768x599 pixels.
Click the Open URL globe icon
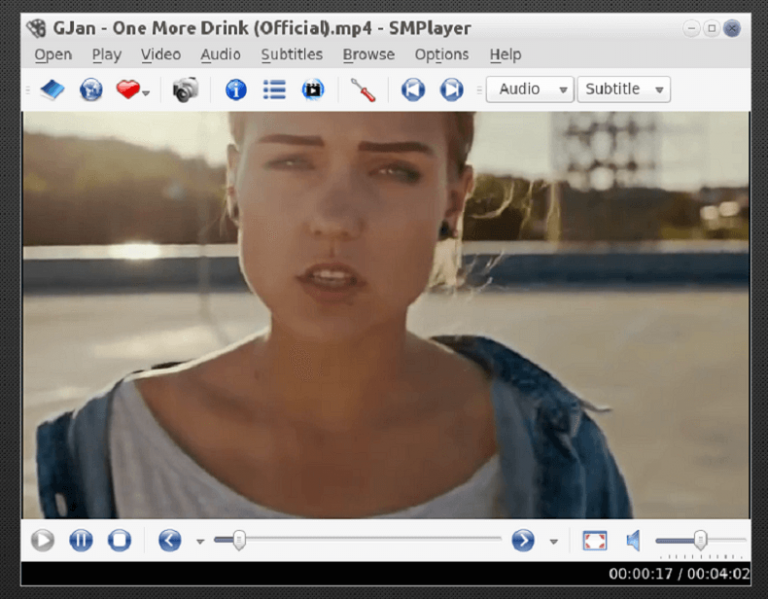91,90
